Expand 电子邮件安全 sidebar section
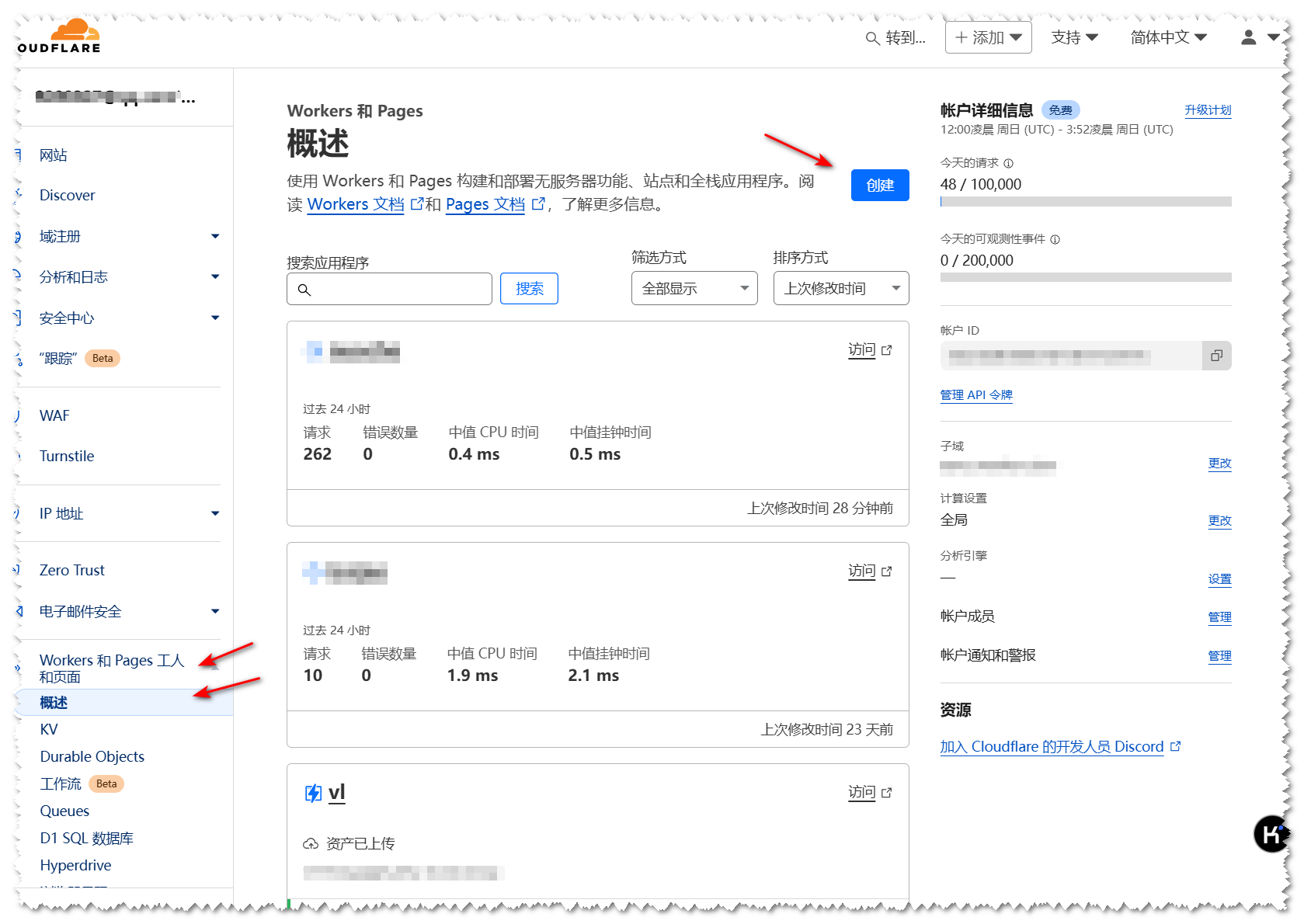Image resolution: width=1304 pixels, height=924 pixels. [x=215, y=611]
